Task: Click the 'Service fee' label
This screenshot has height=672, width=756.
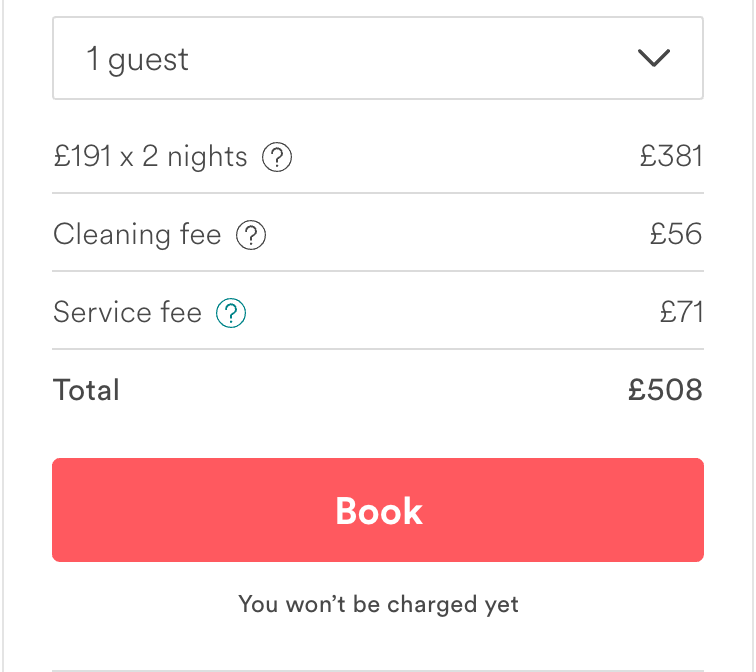Action: pyautogui.click(x=127, y=313)
